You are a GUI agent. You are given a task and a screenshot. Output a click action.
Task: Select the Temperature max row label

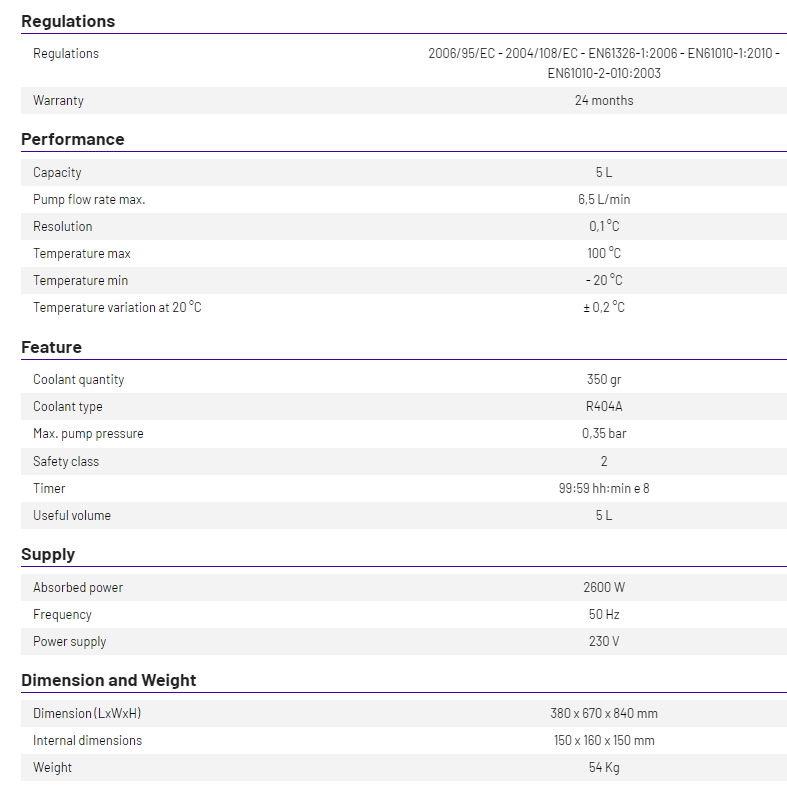pyautogui.click(x=82, y=253)
